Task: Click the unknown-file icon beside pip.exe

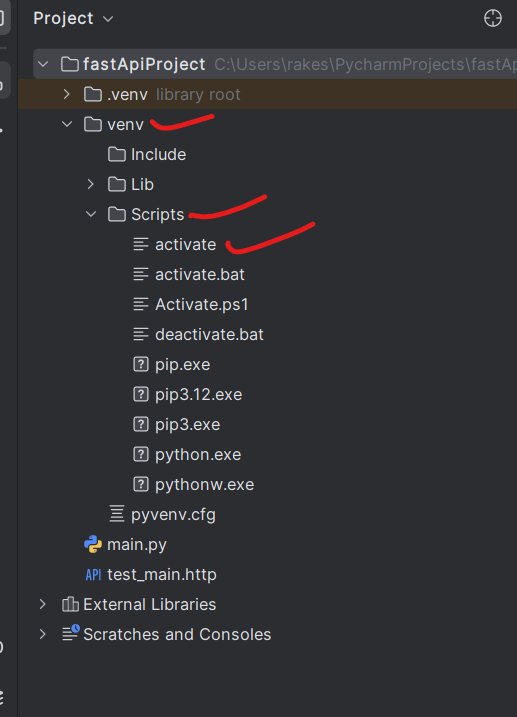Action: [141, 364]
